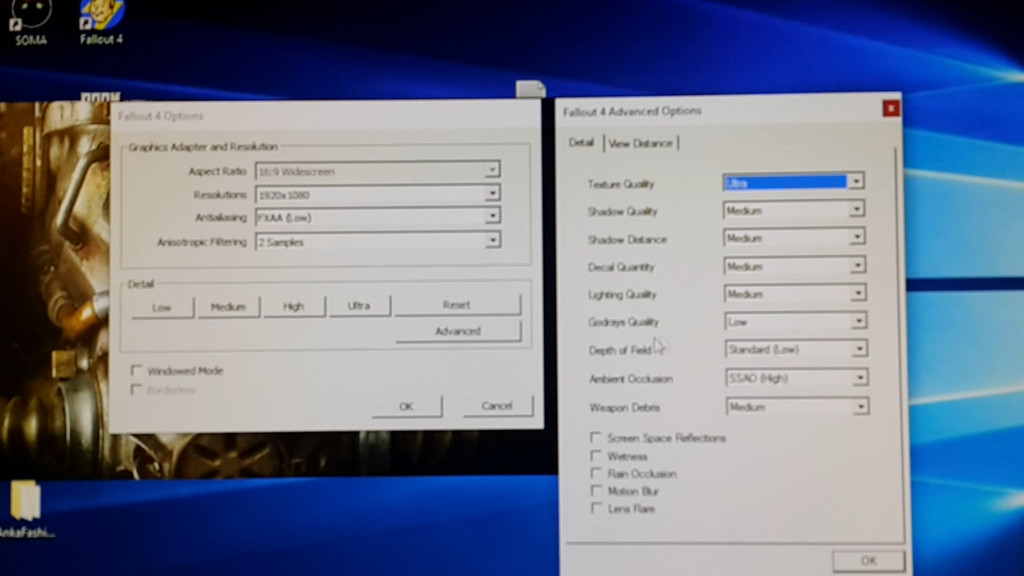
Task: Click the Reset detail button
Action: coord(457,304)
